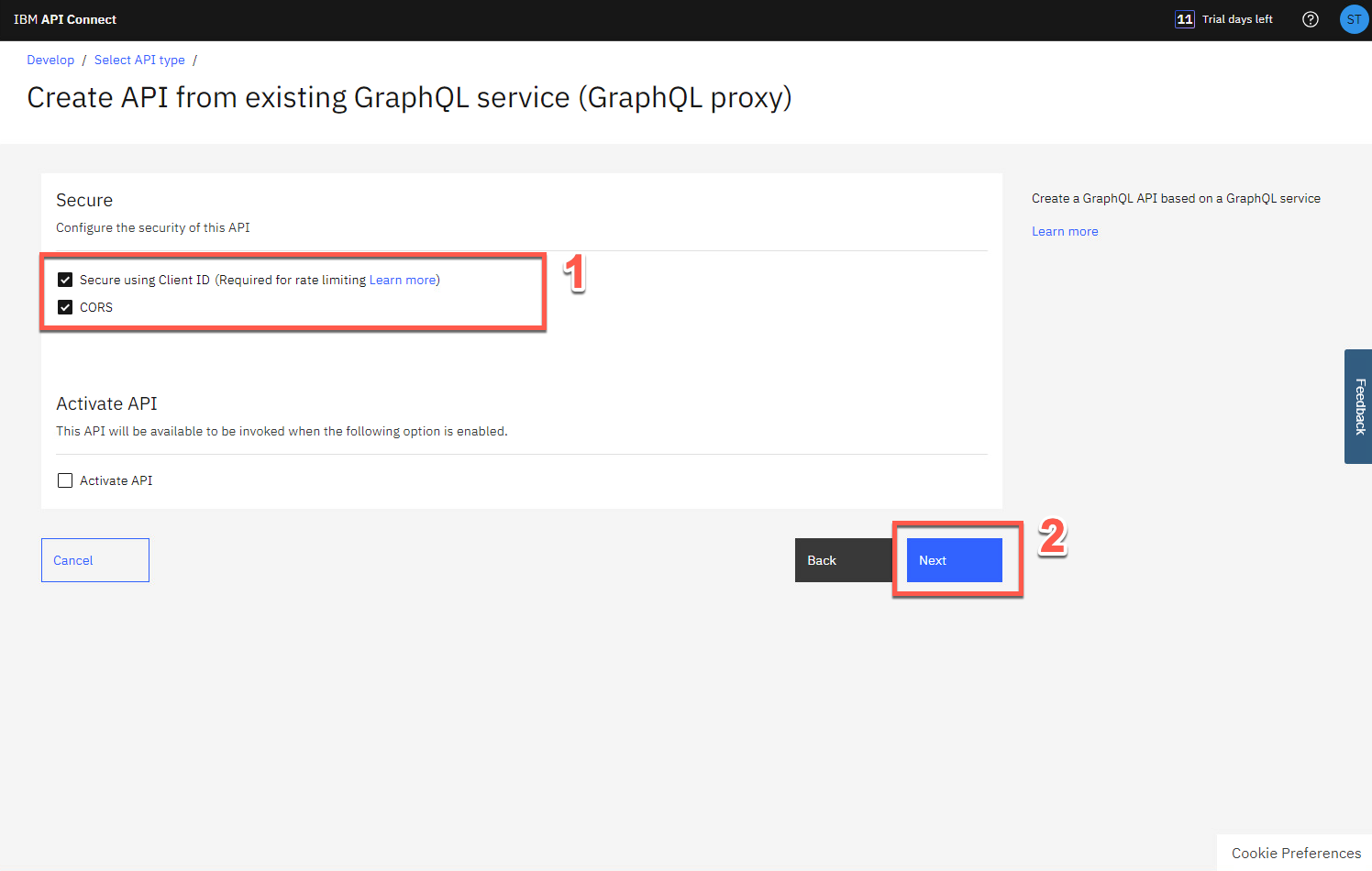
Task: Uncheck Secure using Client ID checkbox
Action: [65, 280]
